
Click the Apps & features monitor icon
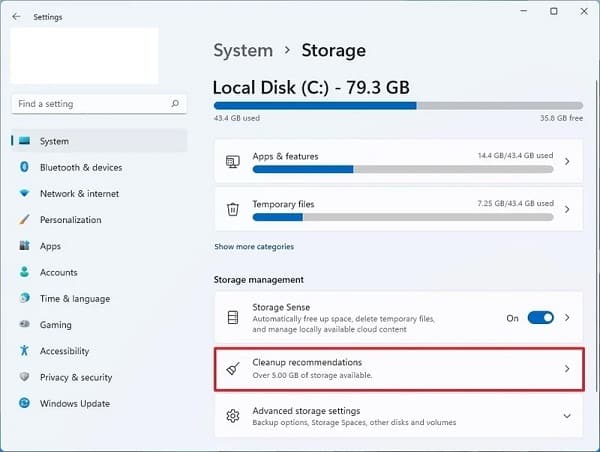pos(233,162)
